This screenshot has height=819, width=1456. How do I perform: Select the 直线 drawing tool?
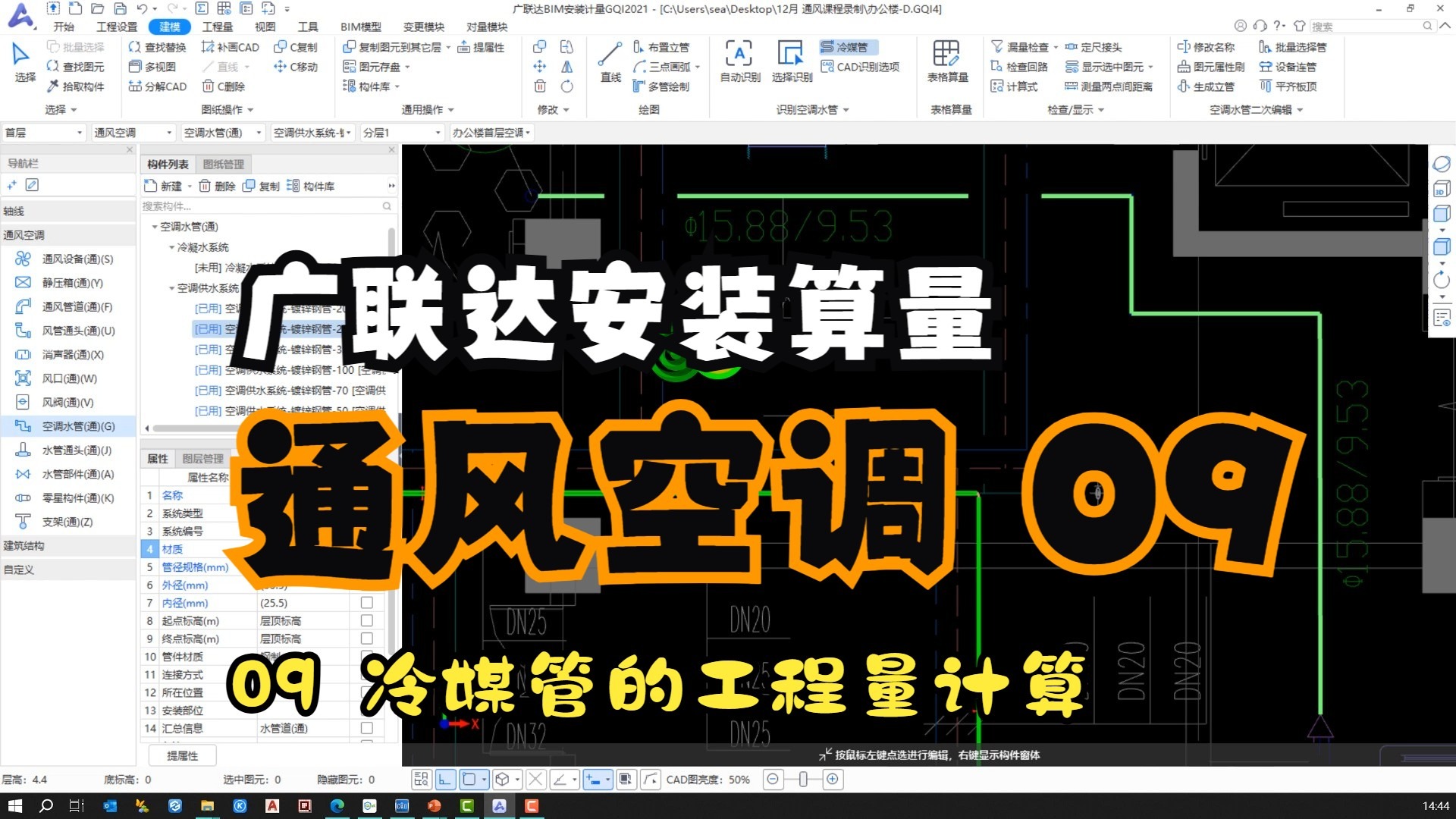609,61
